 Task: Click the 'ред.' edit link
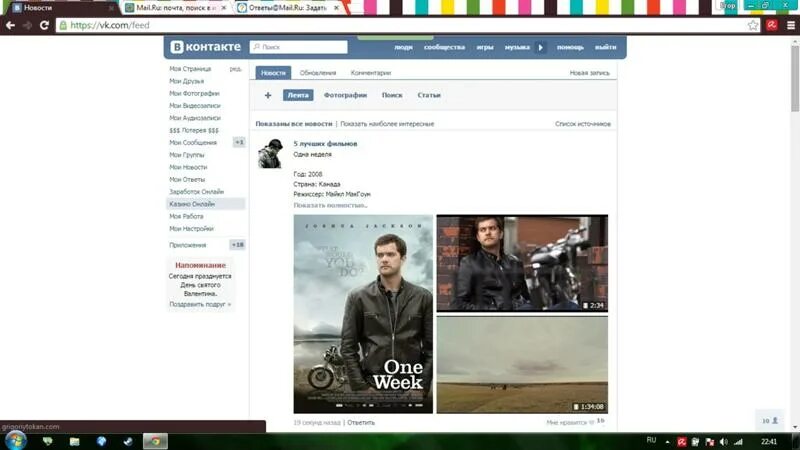coord(235,69)
